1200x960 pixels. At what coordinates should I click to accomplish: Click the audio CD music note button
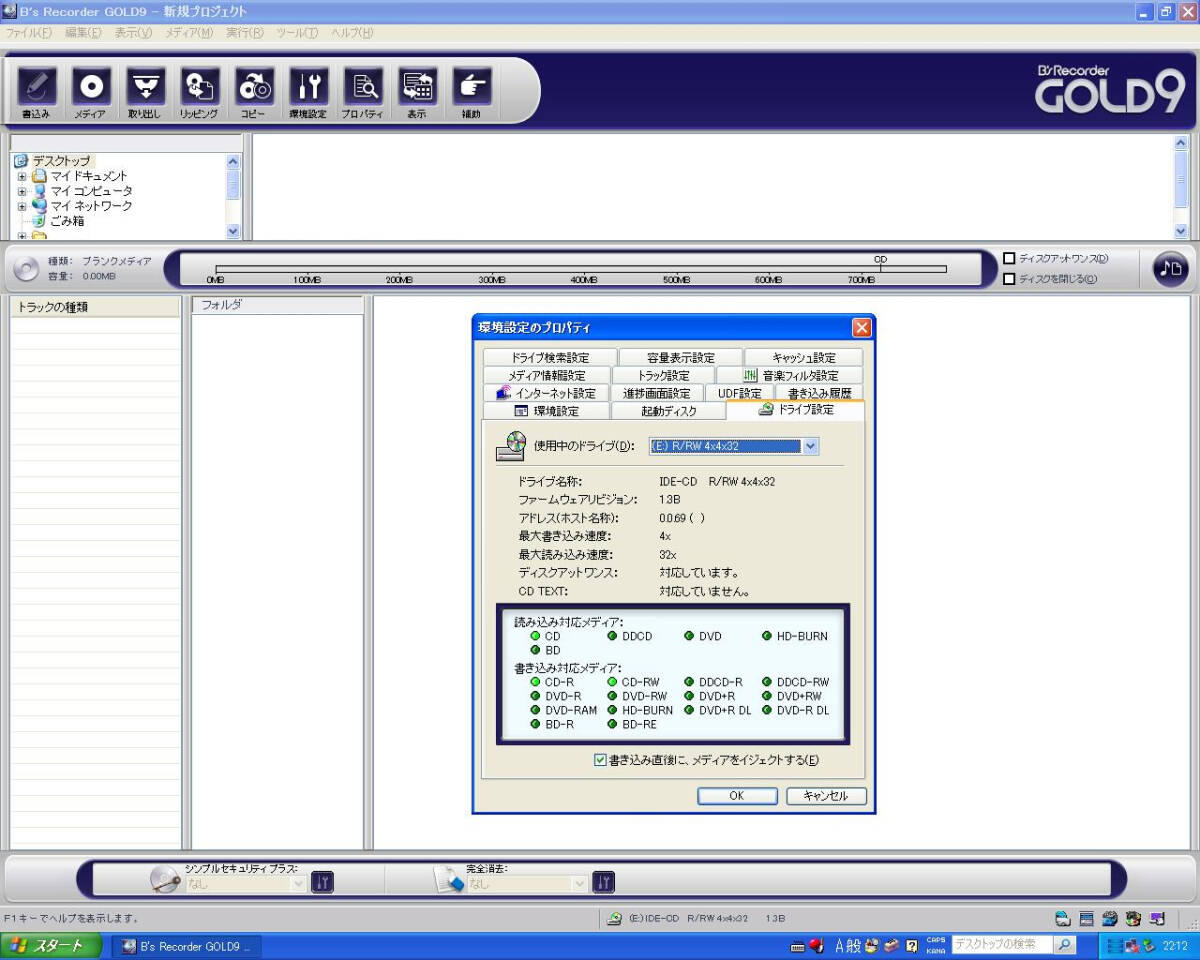tap(1170, 267)
